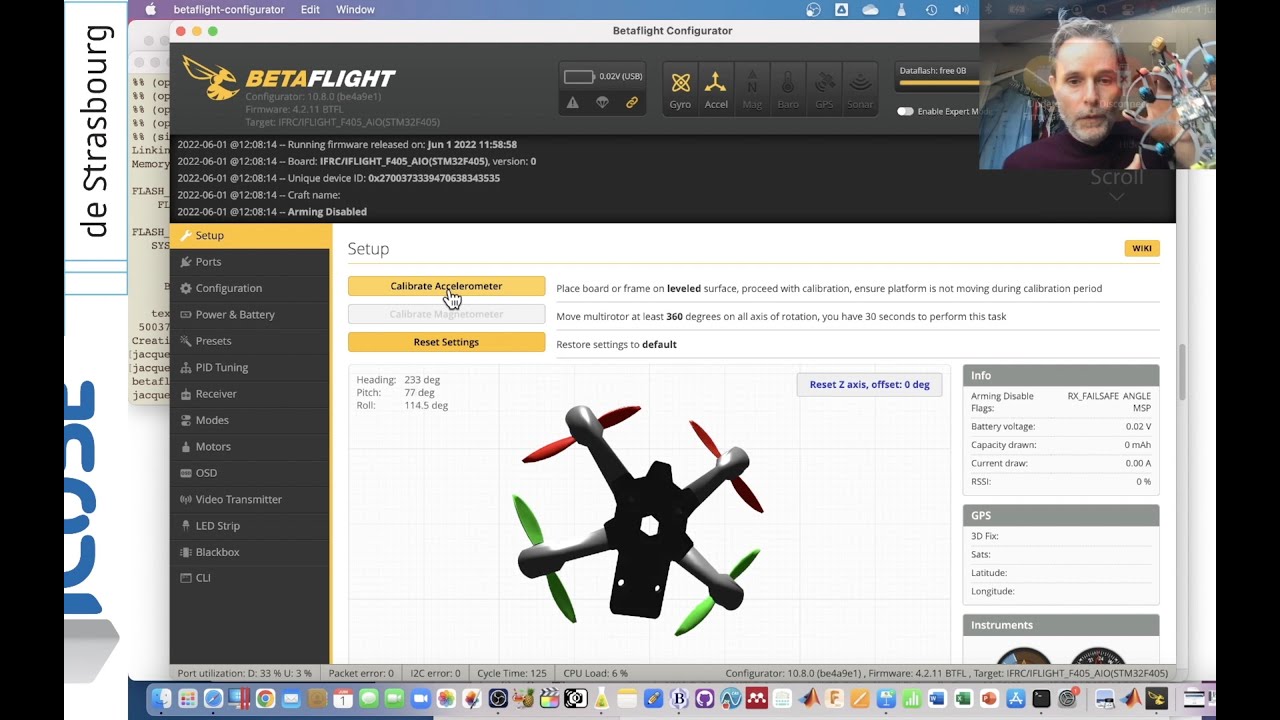Open the Apple menu
Viewport: 1280px width, 720px height.
pos(150,10)
